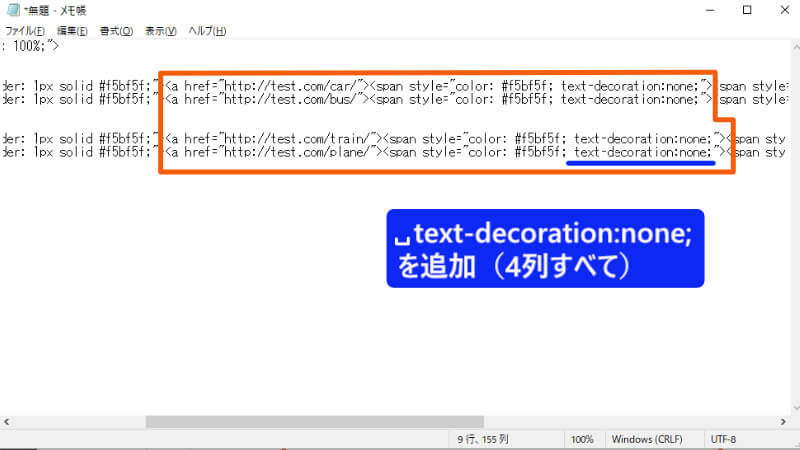Click the '9 行、155 列' status bar entry
The image size is (800, 450).
[x=483, y=439]
